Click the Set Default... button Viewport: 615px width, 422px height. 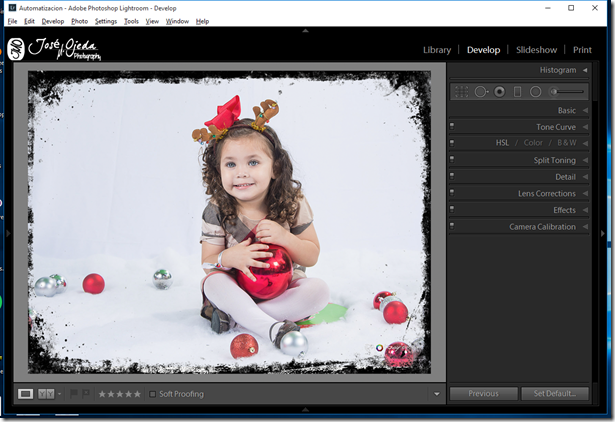(x=555, y=393)
